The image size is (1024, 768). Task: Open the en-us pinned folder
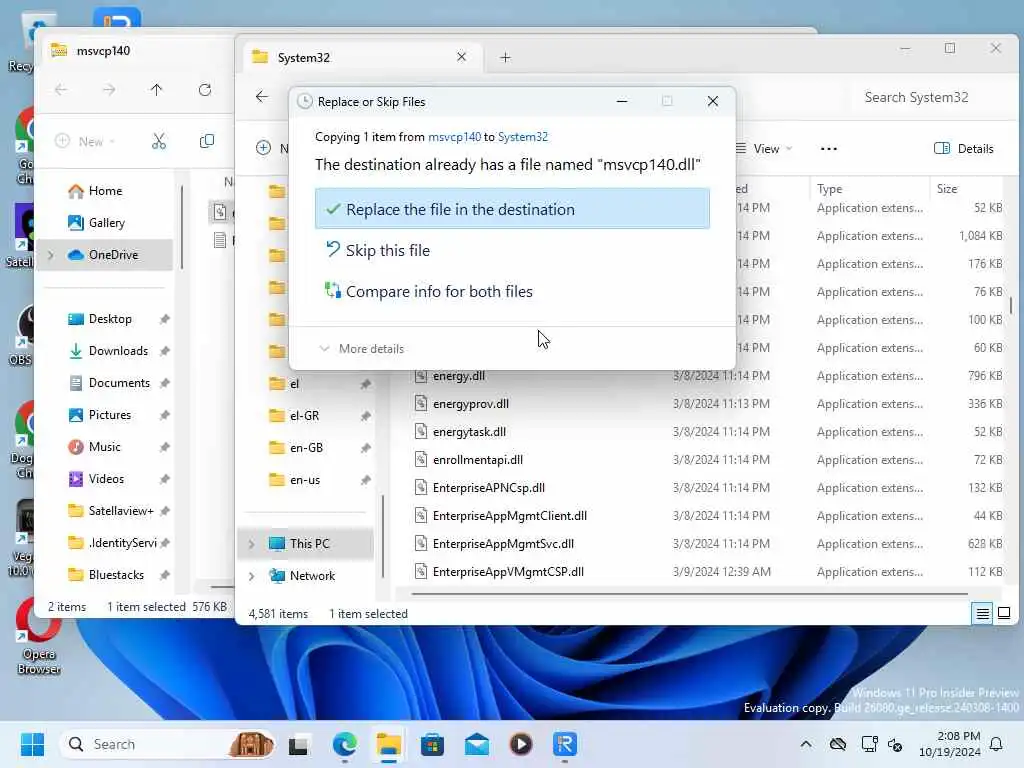click(304, 480)
